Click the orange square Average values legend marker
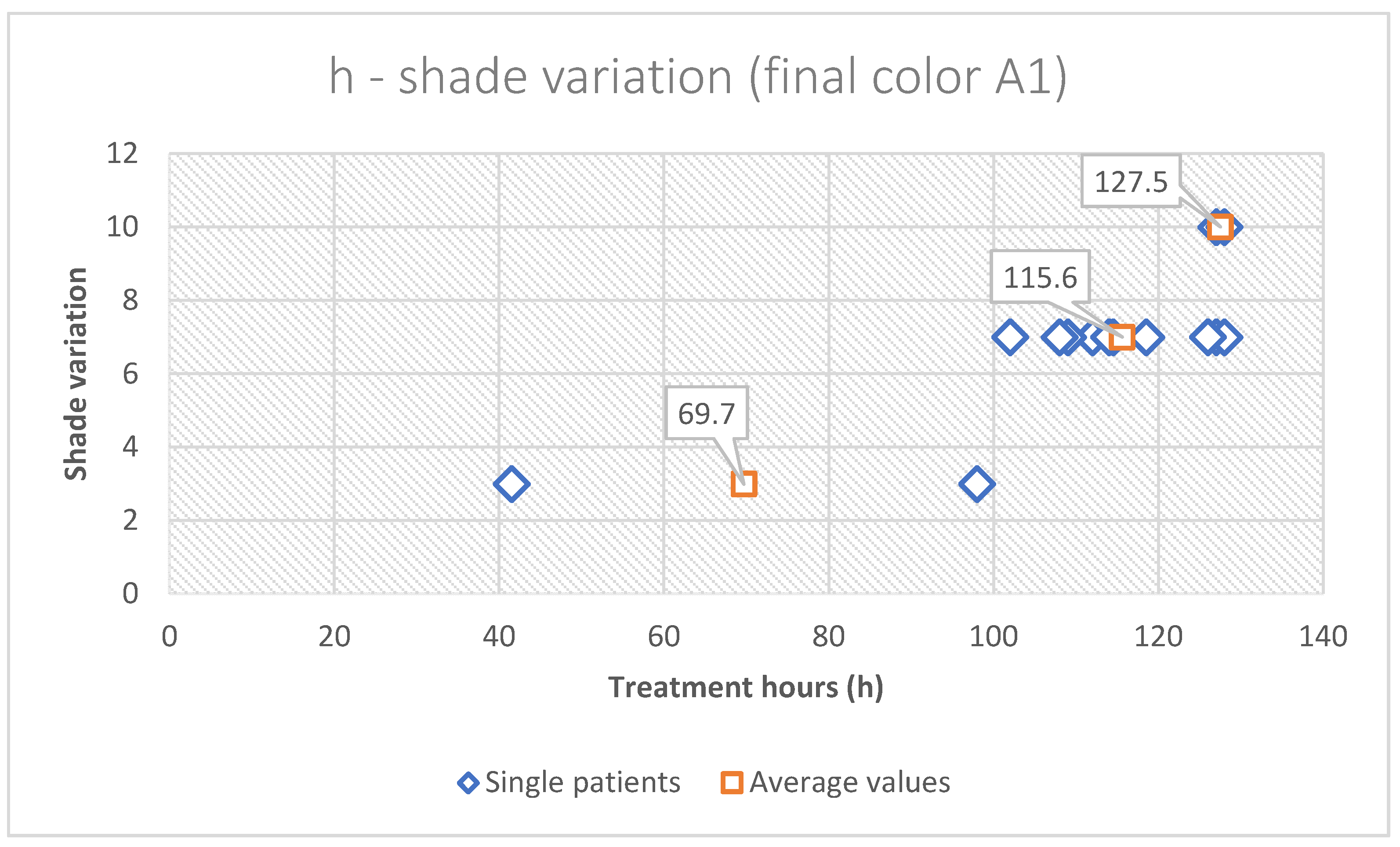 731,783
